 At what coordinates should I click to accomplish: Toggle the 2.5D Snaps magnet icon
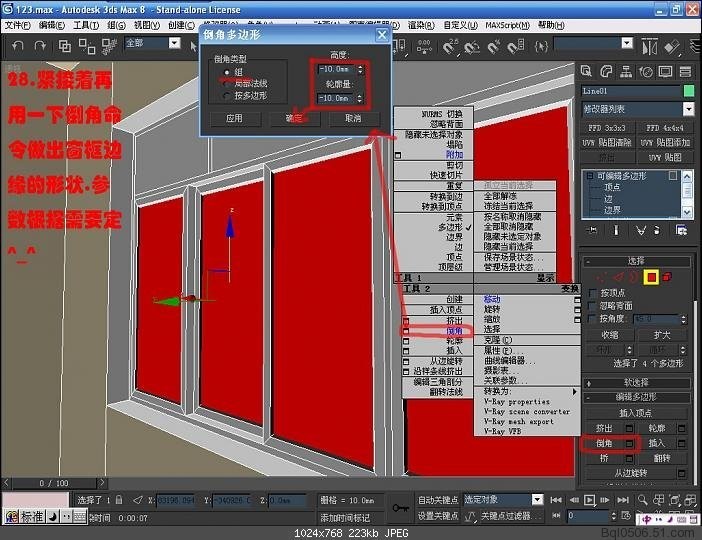(450, 46)
